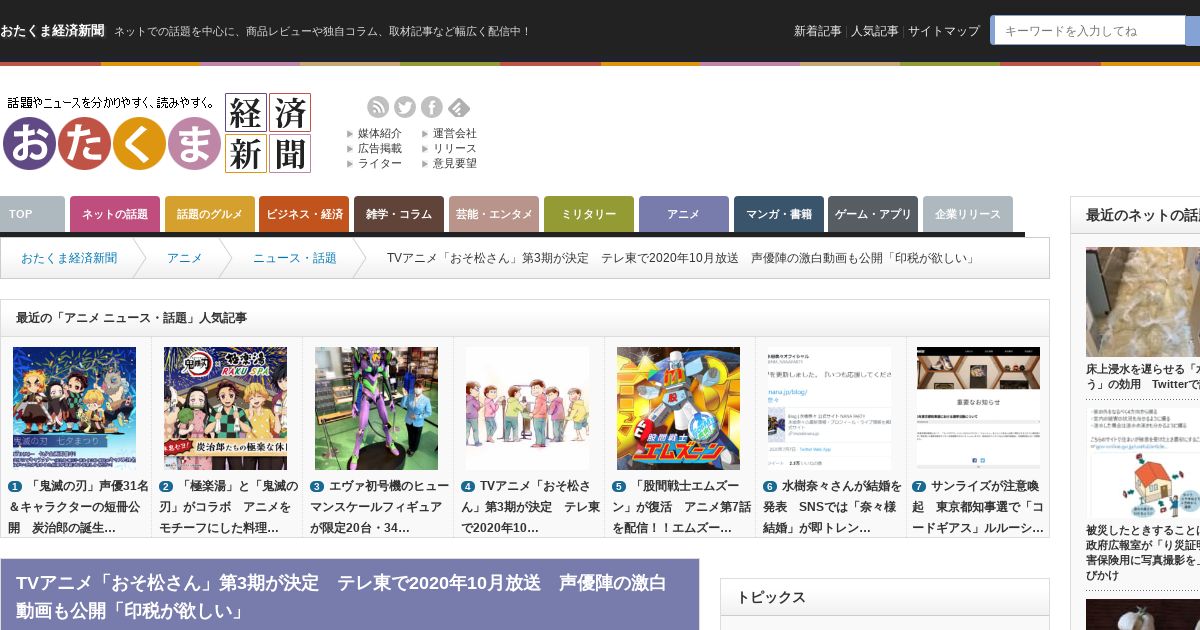Select the アニメ navigation tab
Viewport: 1200px width, 630px height.
684,214
